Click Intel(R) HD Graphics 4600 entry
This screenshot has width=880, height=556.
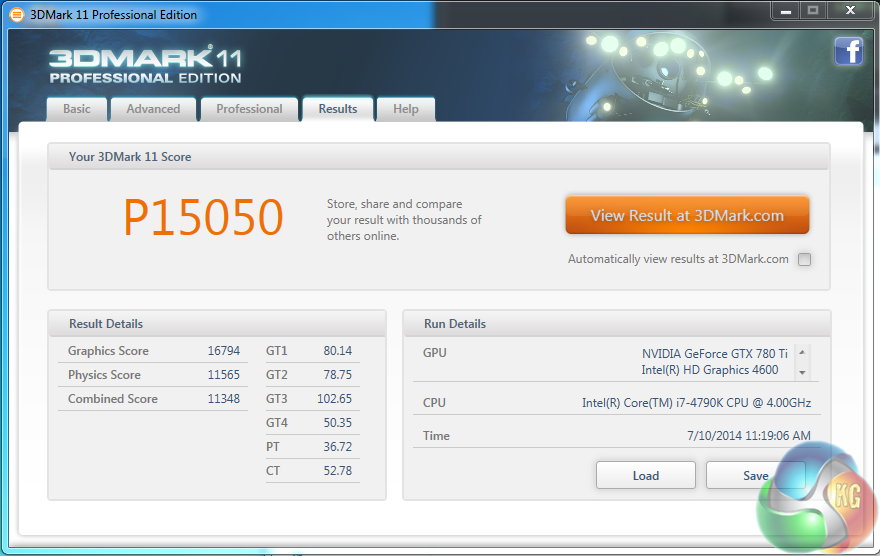[x=709, y=370]
